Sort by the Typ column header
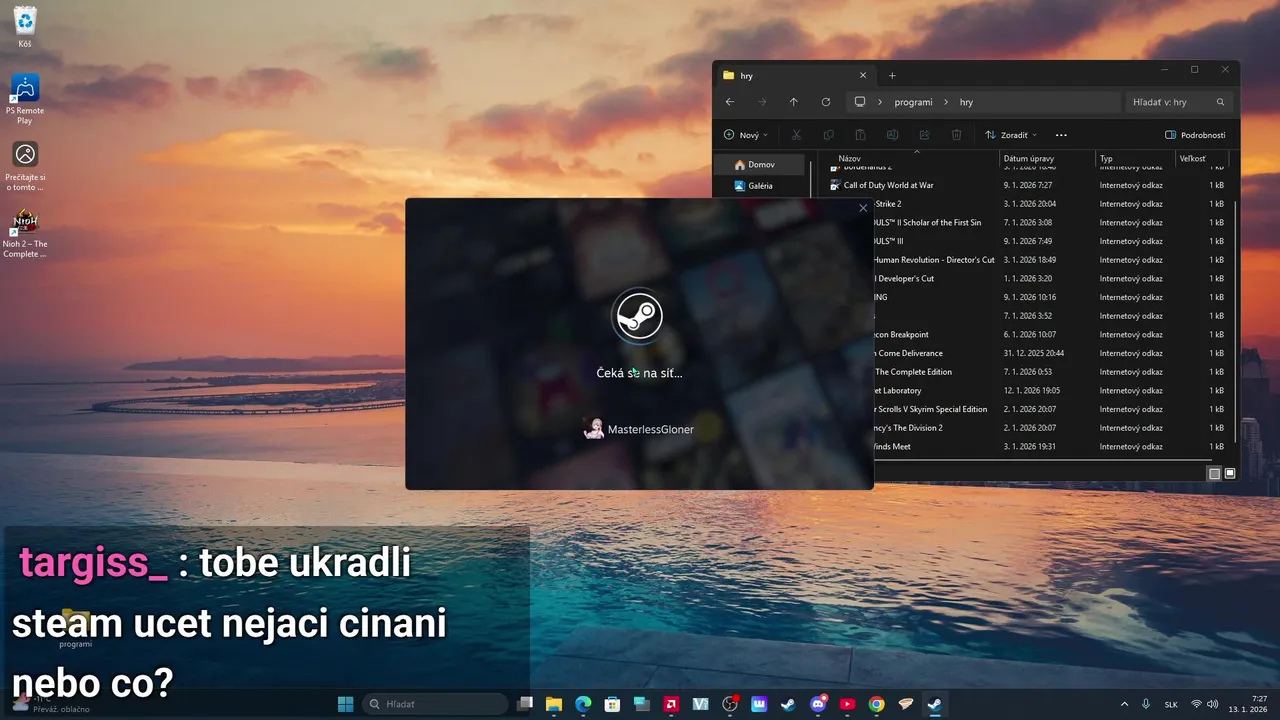This screenshot has width=1280, height=720. 1135,159
